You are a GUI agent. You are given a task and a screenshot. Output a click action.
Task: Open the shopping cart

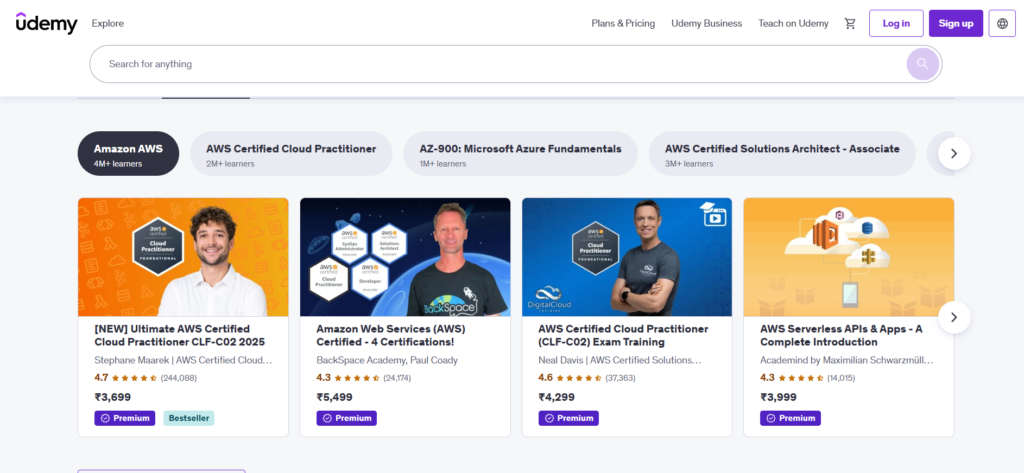point(850,24)
